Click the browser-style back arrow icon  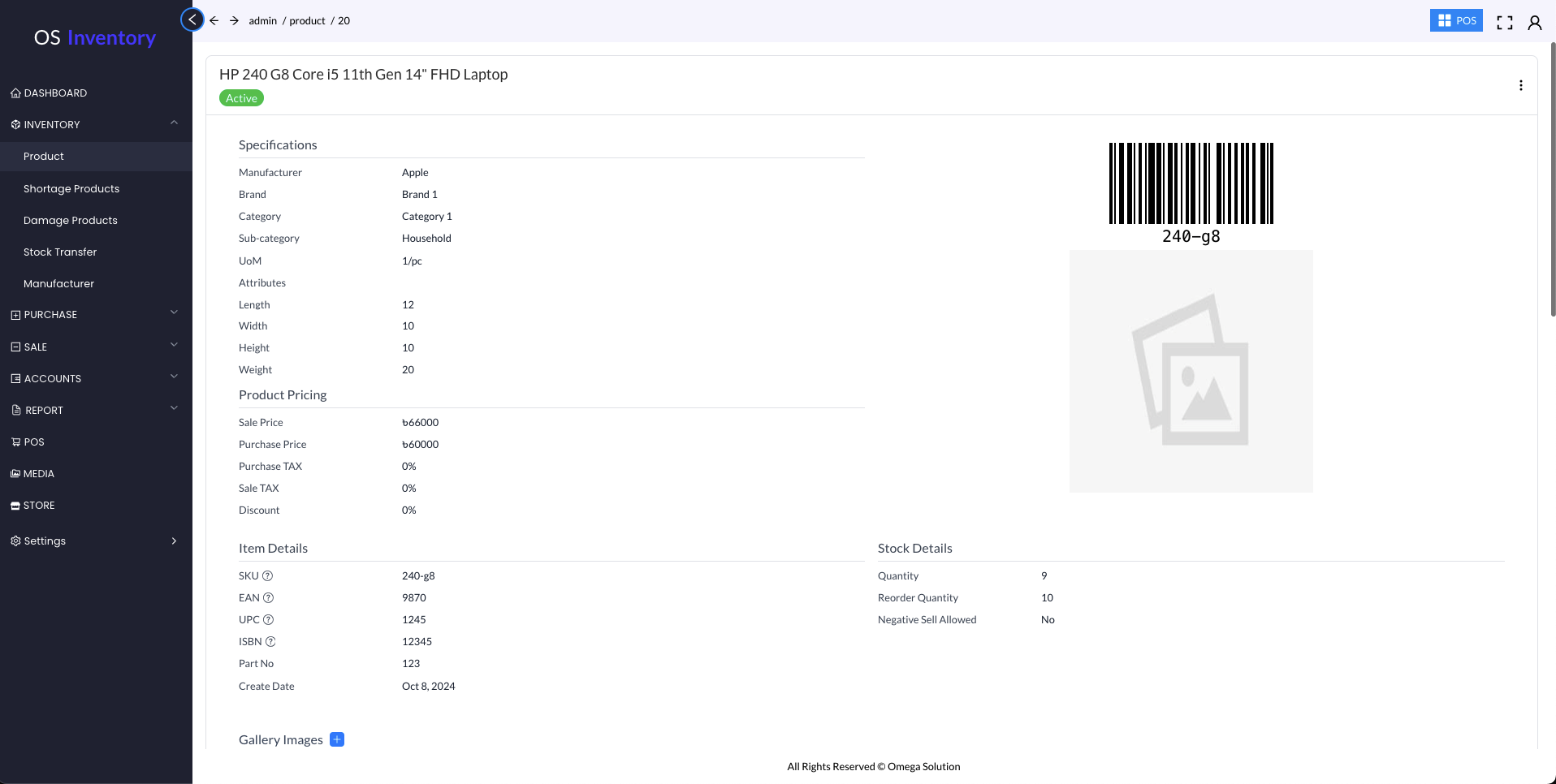tap(214, 21)
